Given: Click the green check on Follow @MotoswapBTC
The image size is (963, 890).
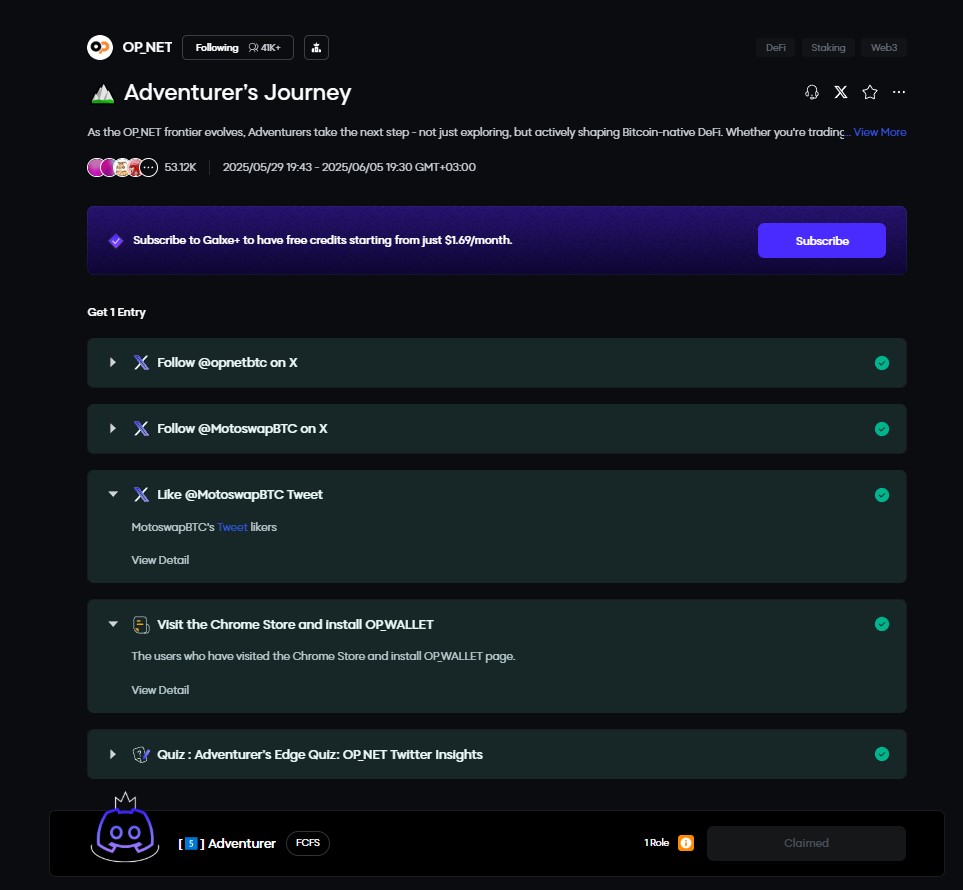Looking at the screenshot, I should 881,429.
